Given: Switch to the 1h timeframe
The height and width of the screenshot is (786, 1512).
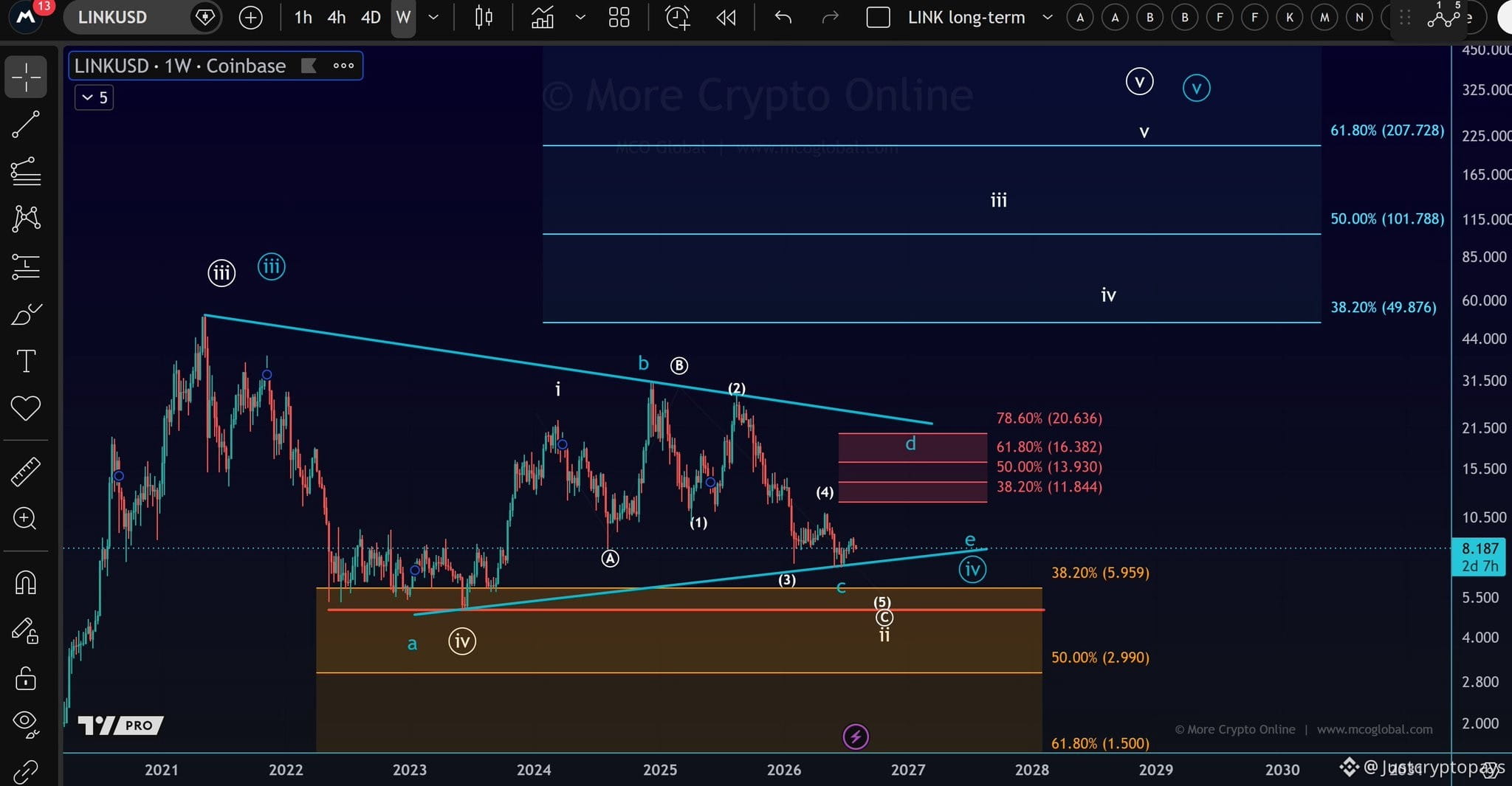Looking at the screenshot, I should 303,18.
